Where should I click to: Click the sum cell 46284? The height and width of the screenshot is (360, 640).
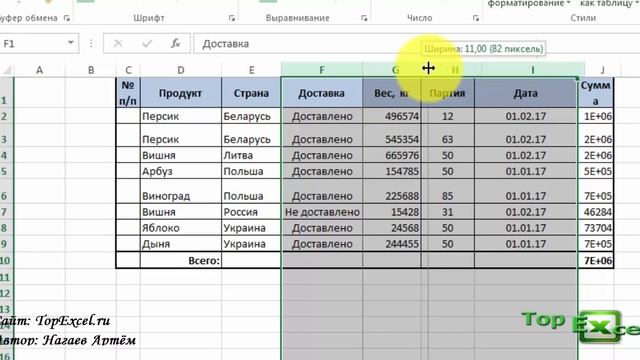(x=596, y=212)
